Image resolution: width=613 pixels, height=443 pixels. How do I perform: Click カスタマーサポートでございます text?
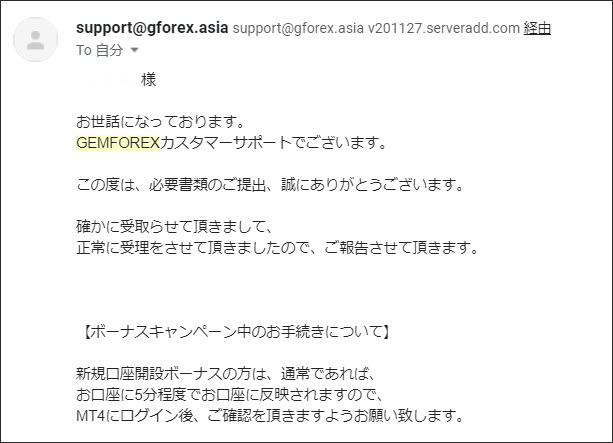click(x=273, y=143)
